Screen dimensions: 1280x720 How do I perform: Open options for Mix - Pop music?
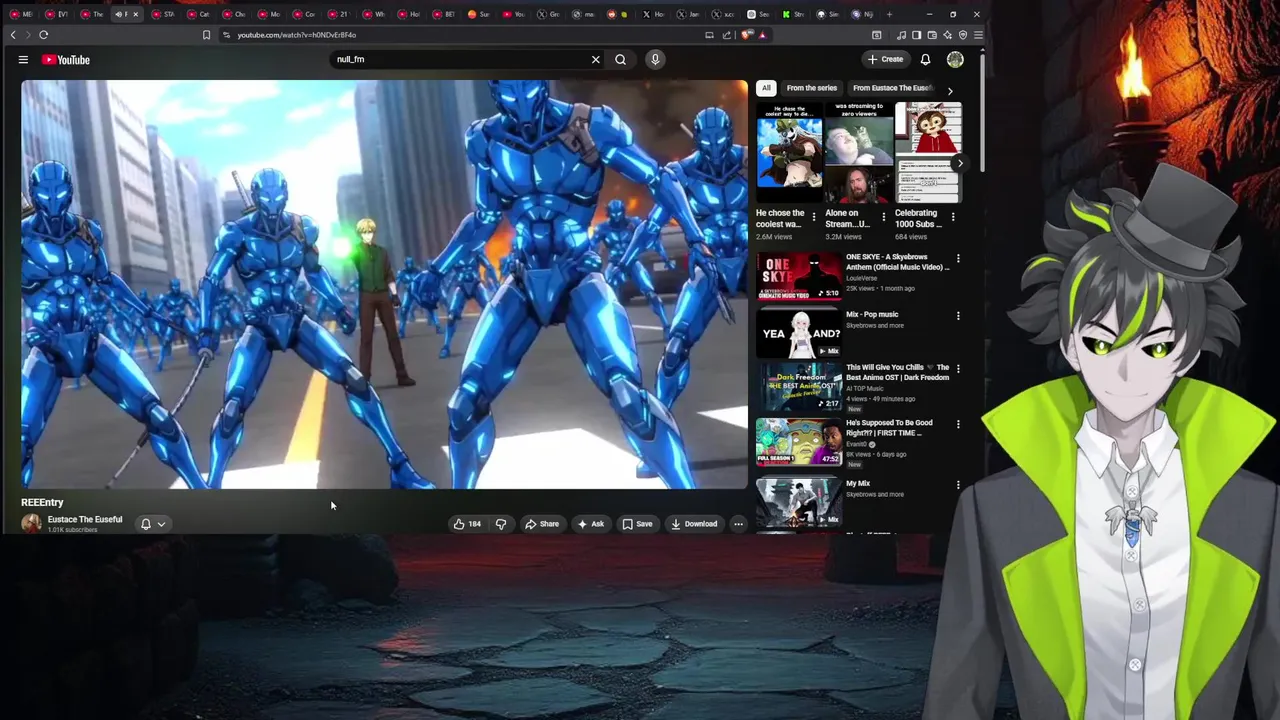click(958, 316)
